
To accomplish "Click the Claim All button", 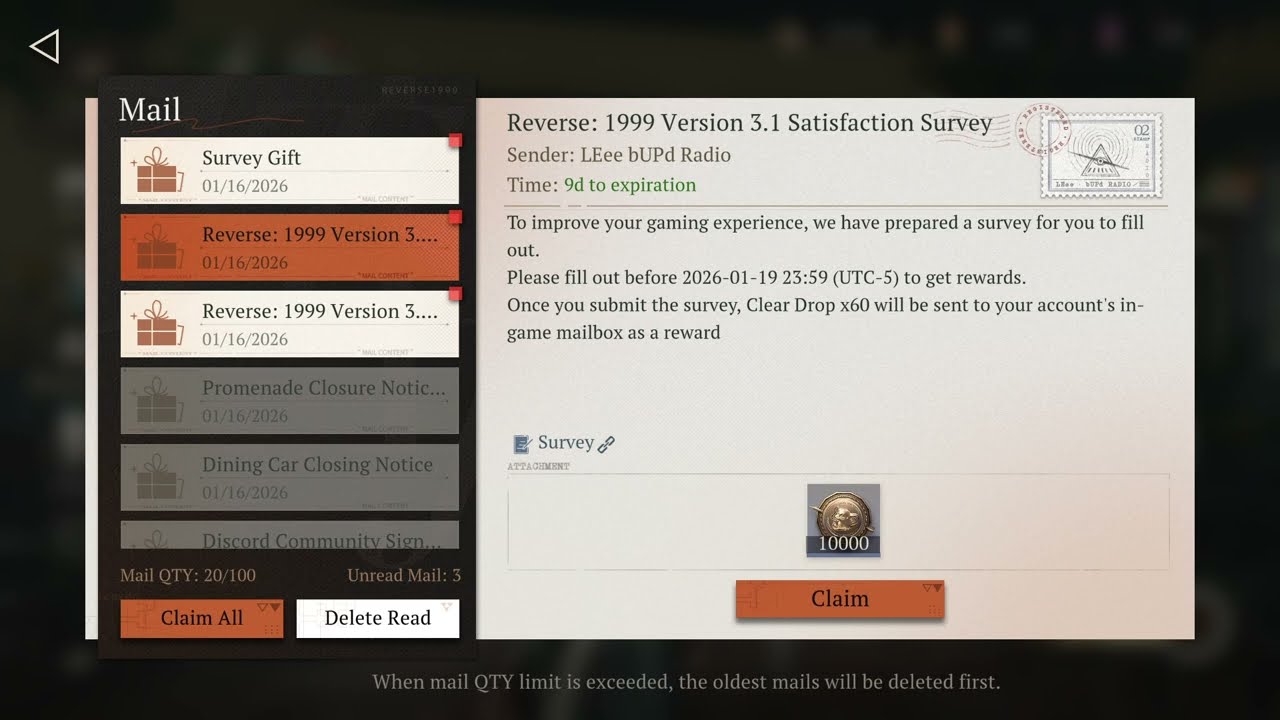I will tap(202, 618).
